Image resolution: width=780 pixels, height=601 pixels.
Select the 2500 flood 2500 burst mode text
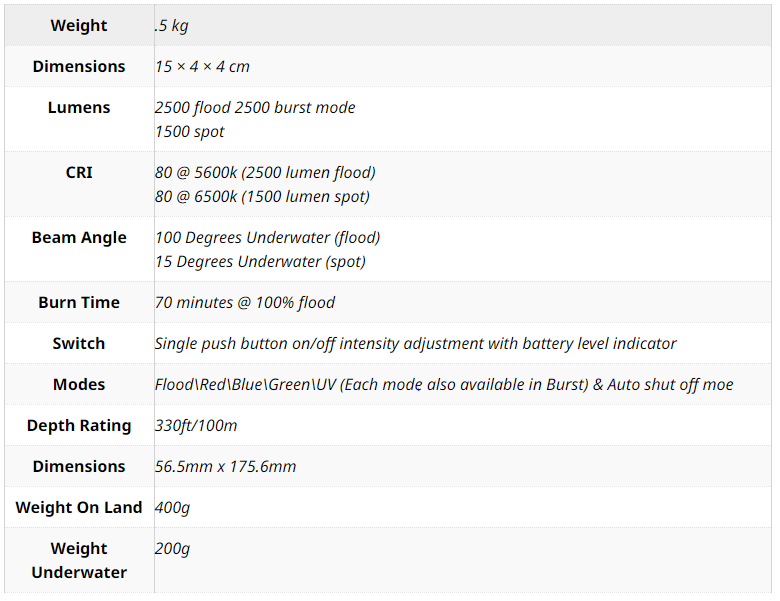[x=255, y=107]
